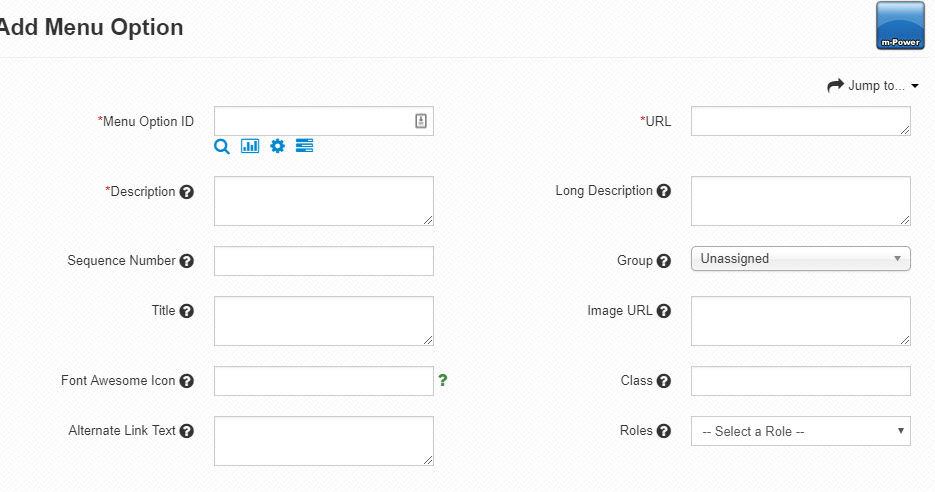
Task: Open help for Title field
Action: (x=187, y=311)
